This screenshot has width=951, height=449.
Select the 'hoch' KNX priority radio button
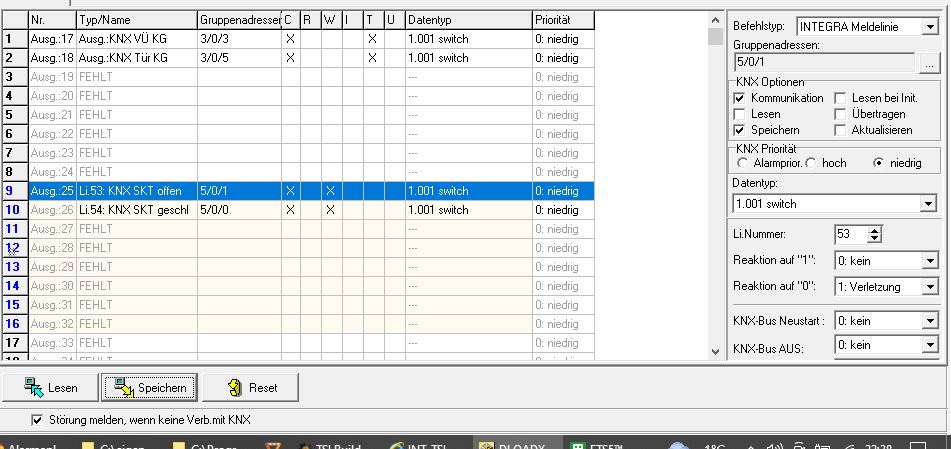click(x=810, y=162)
